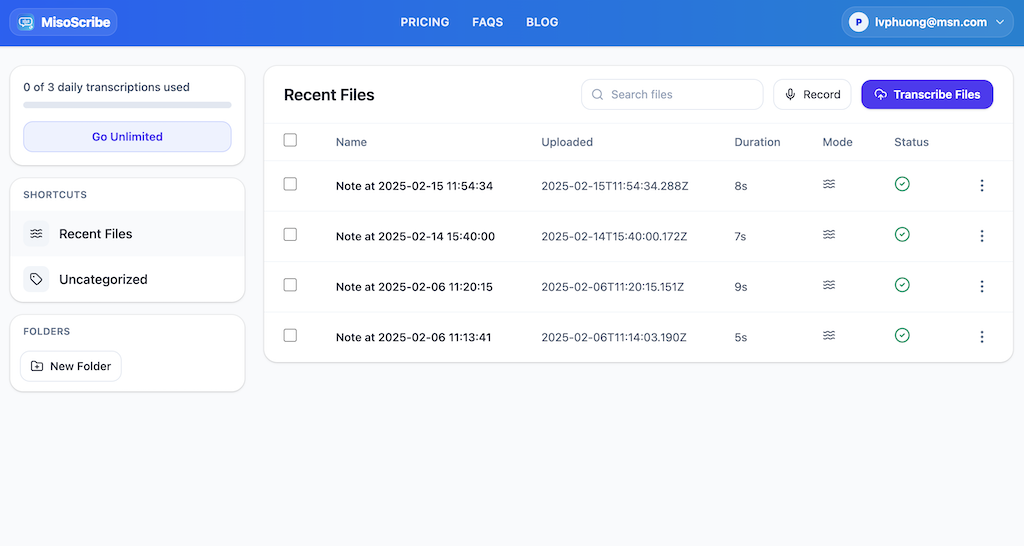This screenshot has height=546, width=1024.
Task: Click the Recent Files shortcut waves icon
Action: (36, 234)
